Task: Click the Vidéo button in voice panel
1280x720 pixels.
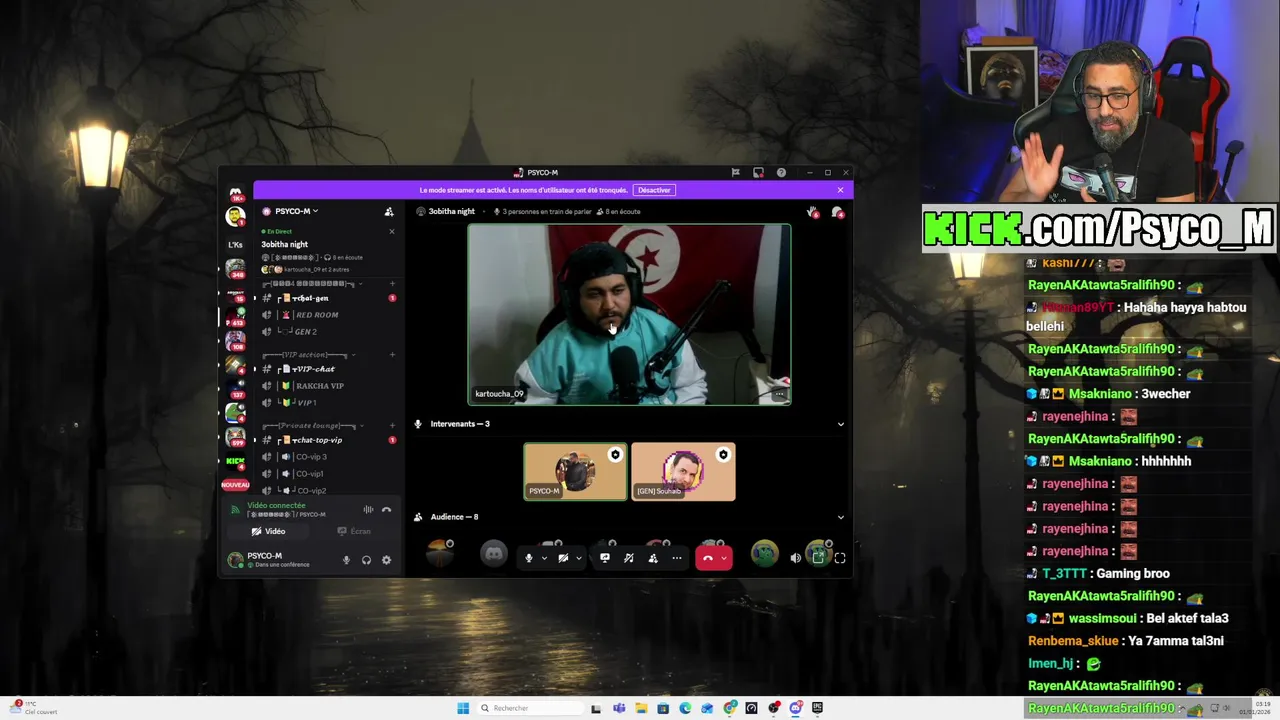Action: (x=268, y=532)
